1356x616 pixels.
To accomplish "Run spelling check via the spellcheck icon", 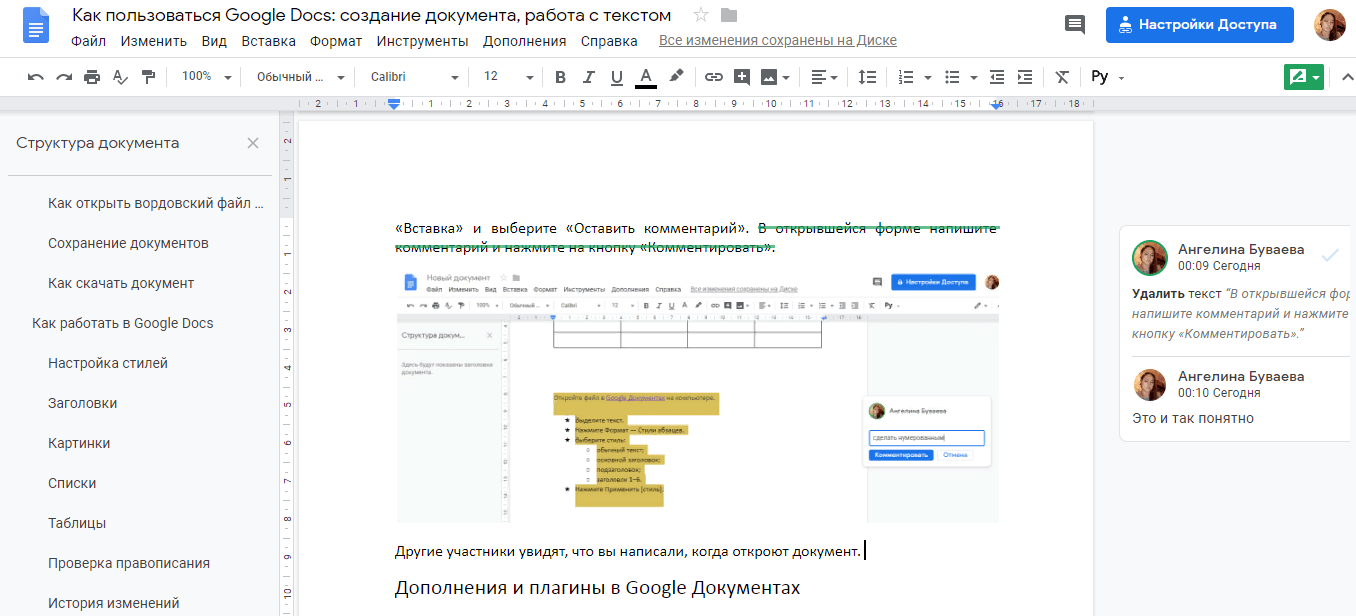I will click(x=120, y=76).
